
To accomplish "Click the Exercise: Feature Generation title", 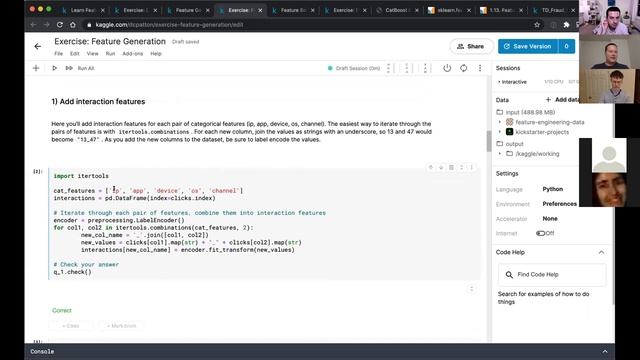I will [x=110, y=42].
